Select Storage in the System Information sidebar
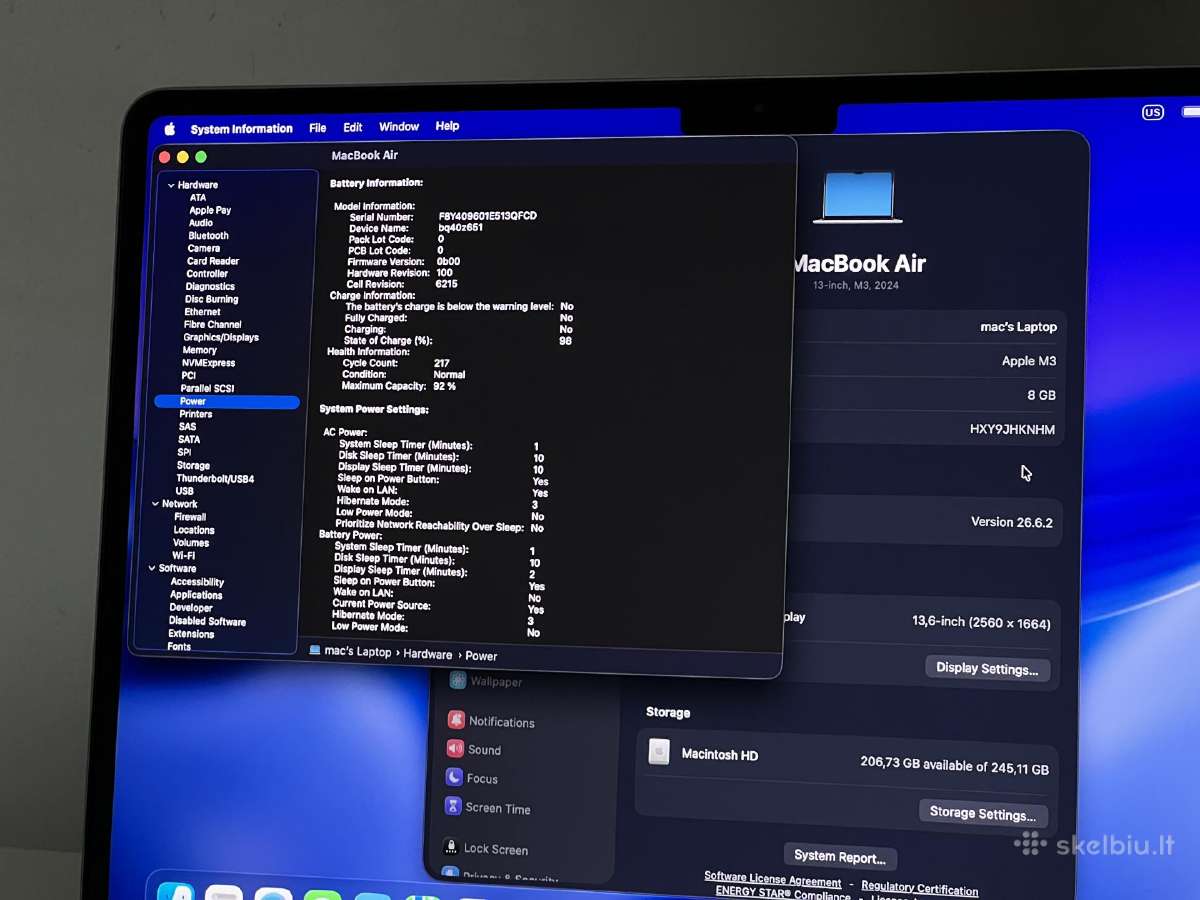 (193, 465)
